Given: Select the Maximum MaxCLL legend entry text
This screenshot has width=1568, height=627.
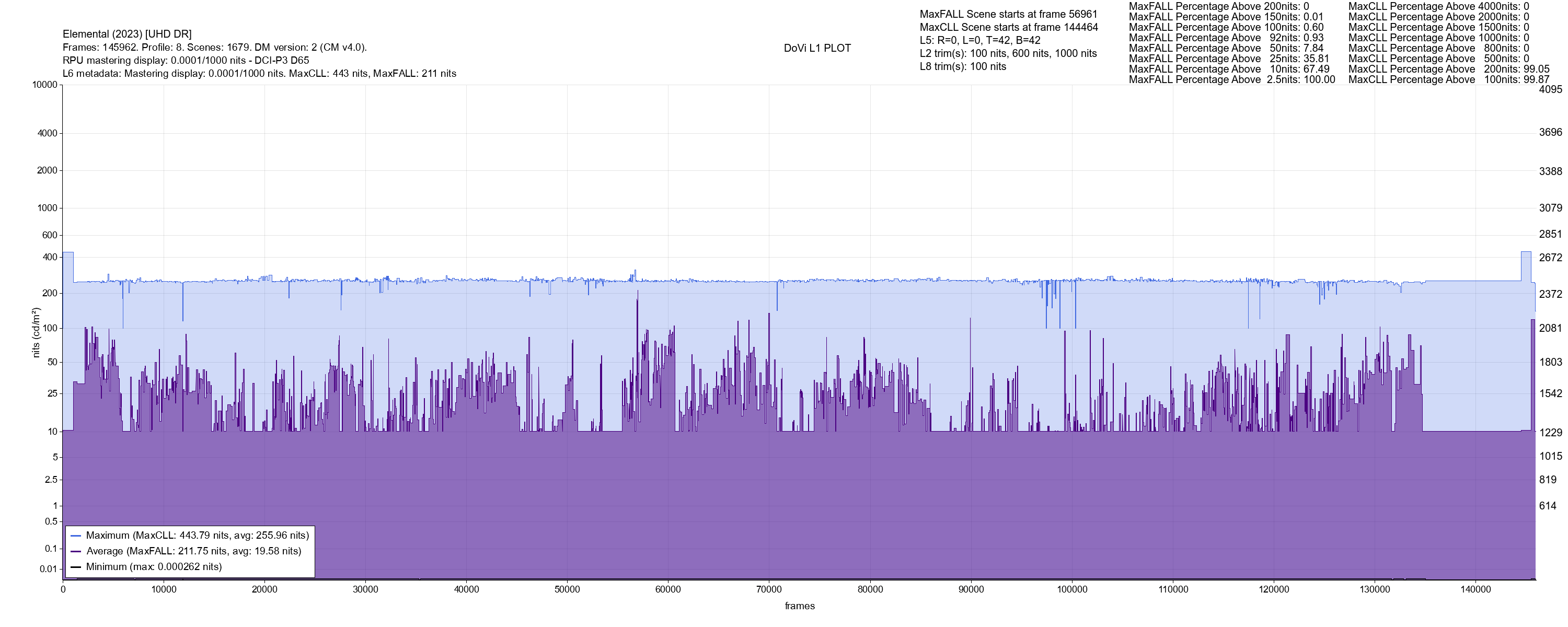Looking at the screenshot, I should pos(197,536).
